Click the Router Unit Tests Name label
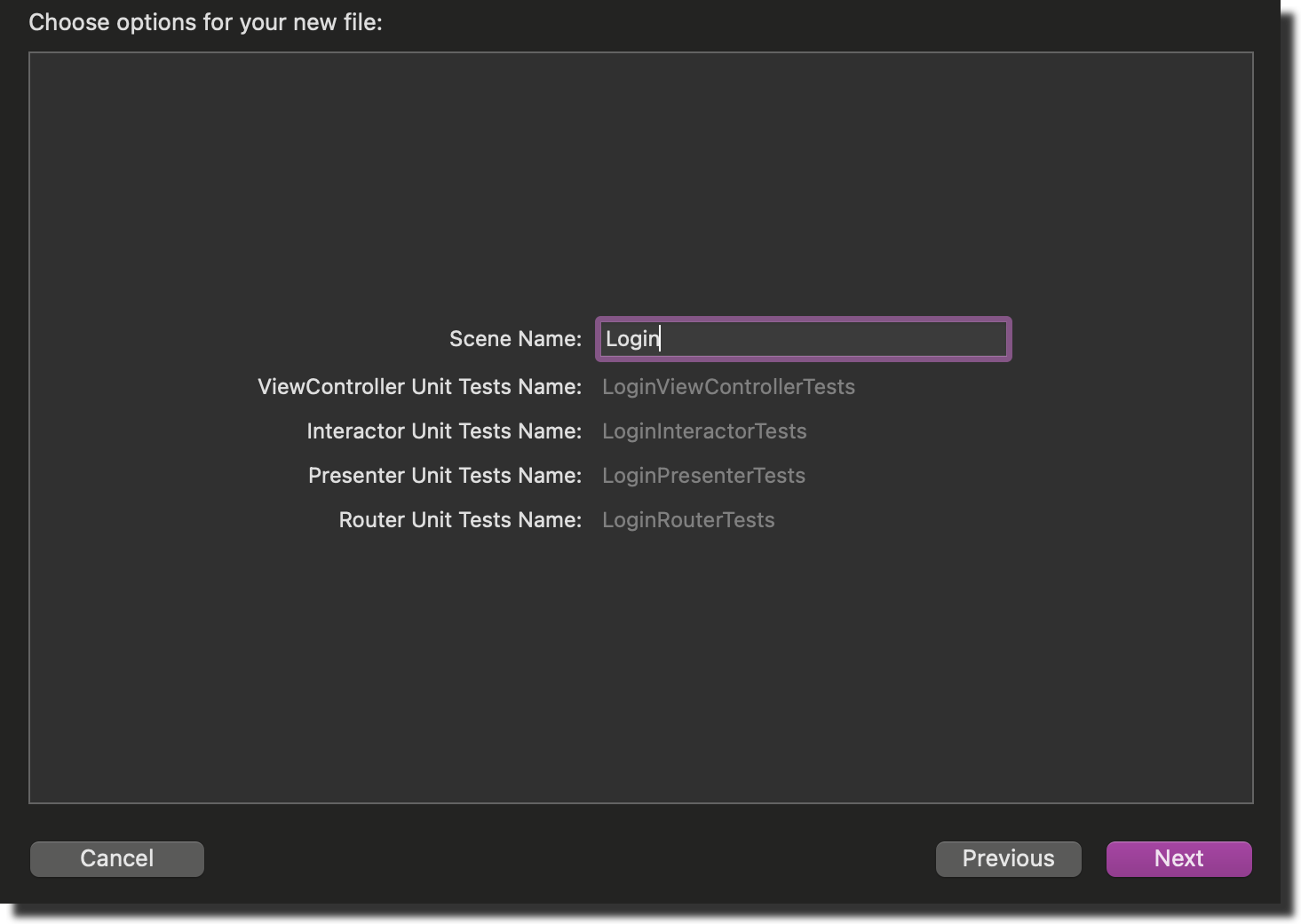Screen dimensions: 1301x924 tap(458, 520)
